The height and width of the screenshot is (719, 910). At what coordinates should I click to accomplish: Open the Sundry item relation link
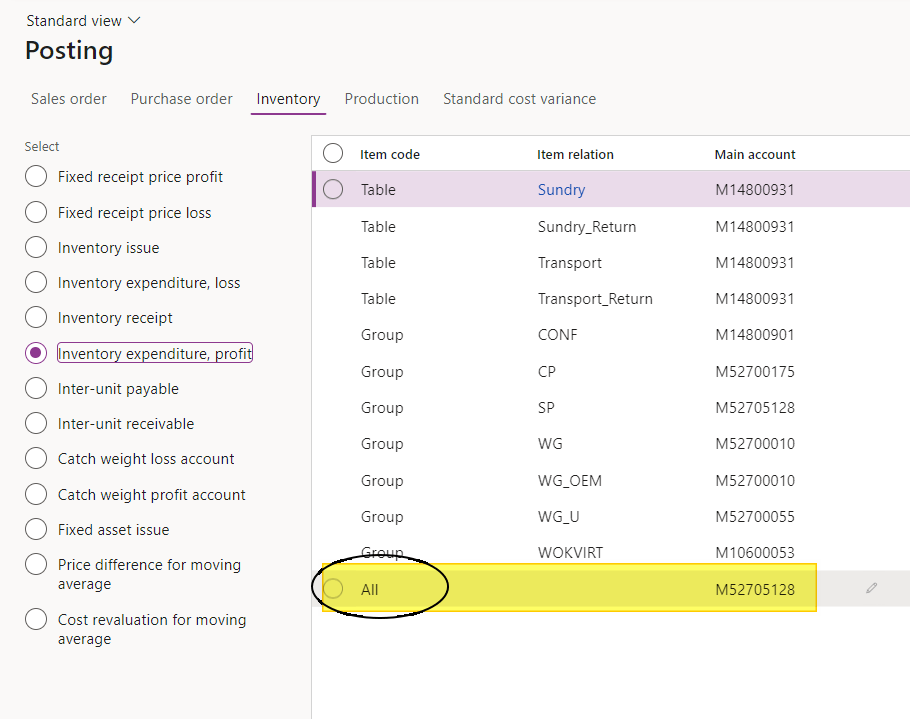(561, 190)
